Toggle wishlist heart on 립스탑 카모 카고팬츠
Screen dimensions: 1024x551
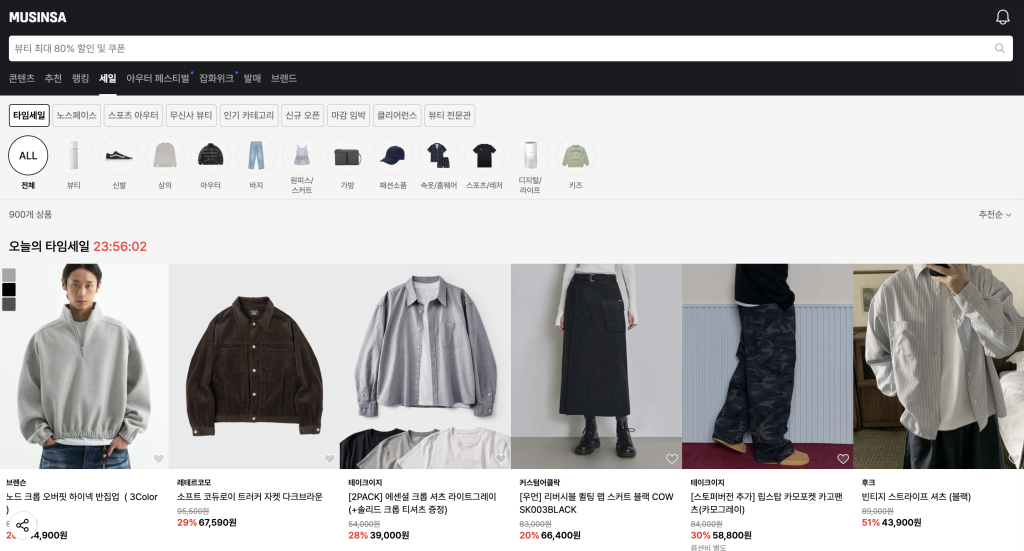842,459
